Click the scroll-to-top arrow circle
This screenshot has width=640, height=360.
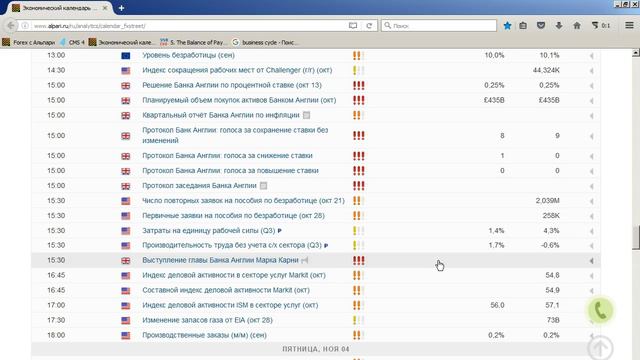pyautogui.click(x=600, y=348)
